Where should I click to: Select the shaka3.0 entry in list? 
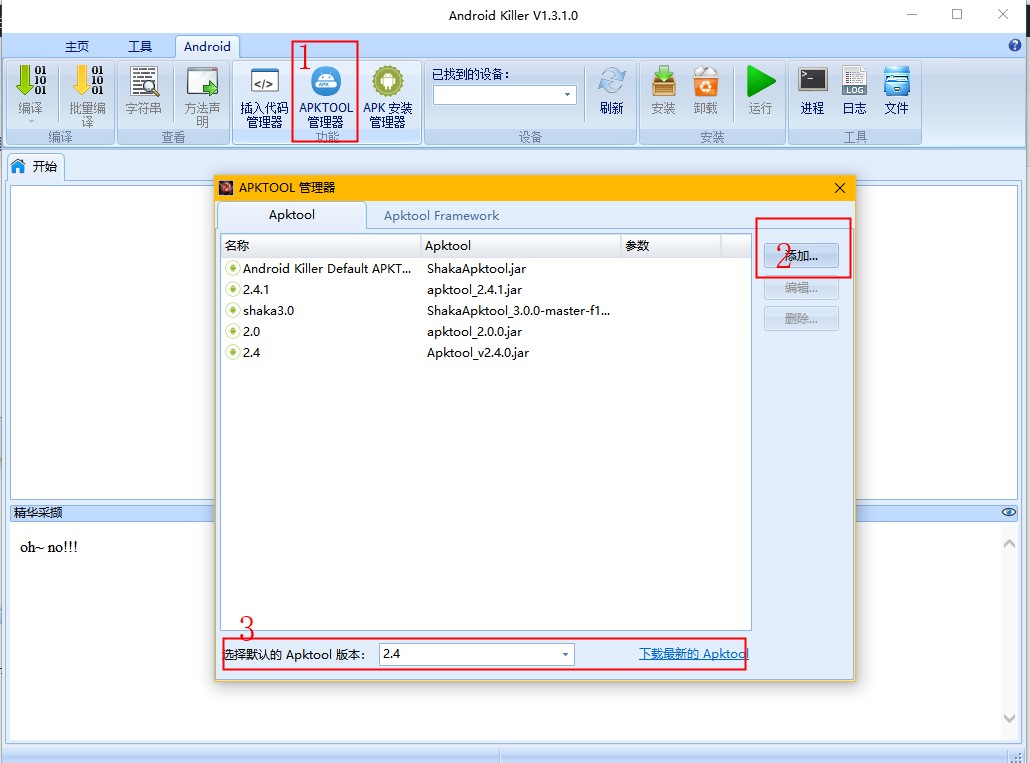[268, 310]
